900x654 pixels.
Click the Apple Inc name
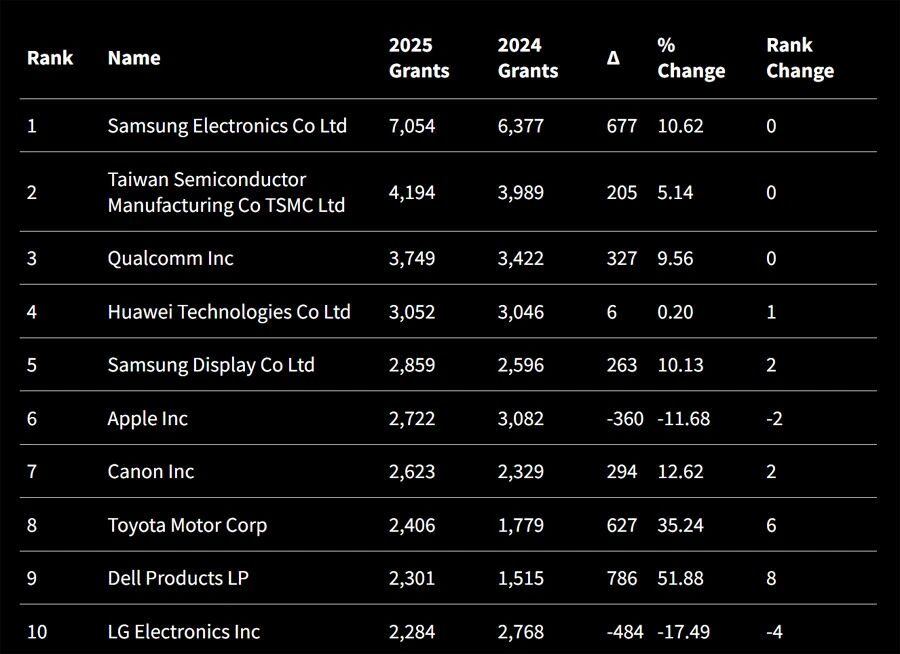point(147,418)
